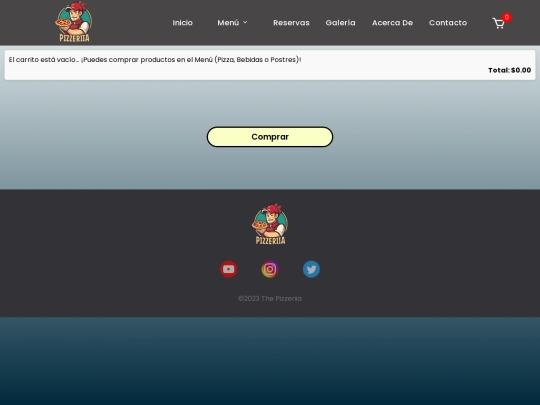This screenshot has height=405, width=540.
Task: Open the Menú nav item
Action: pyautogui.click(x=228, y=23)
